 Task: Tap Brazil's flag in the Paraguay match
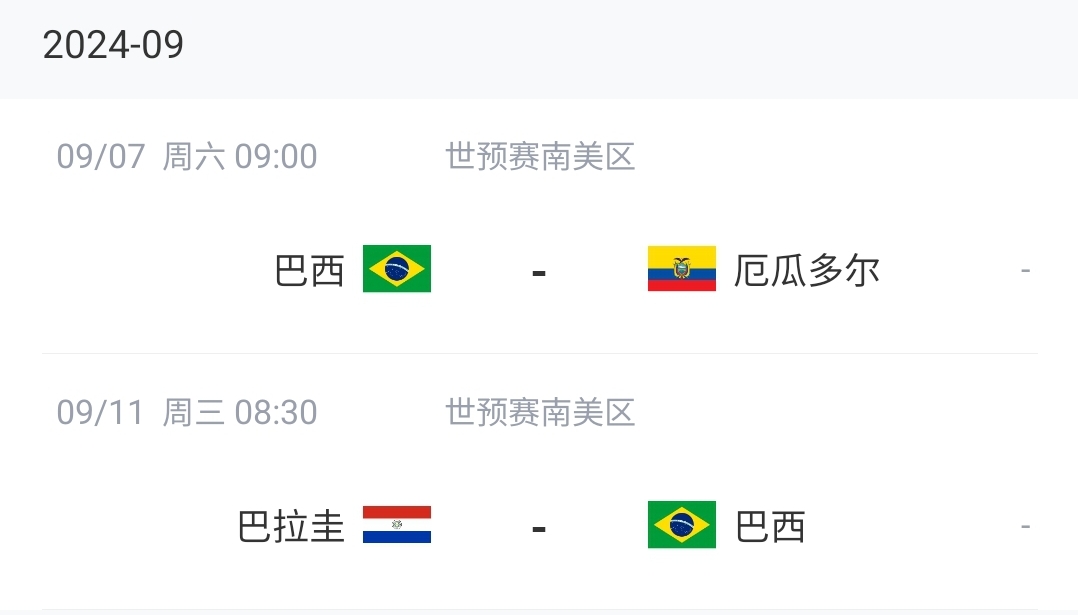pos(681,525)
